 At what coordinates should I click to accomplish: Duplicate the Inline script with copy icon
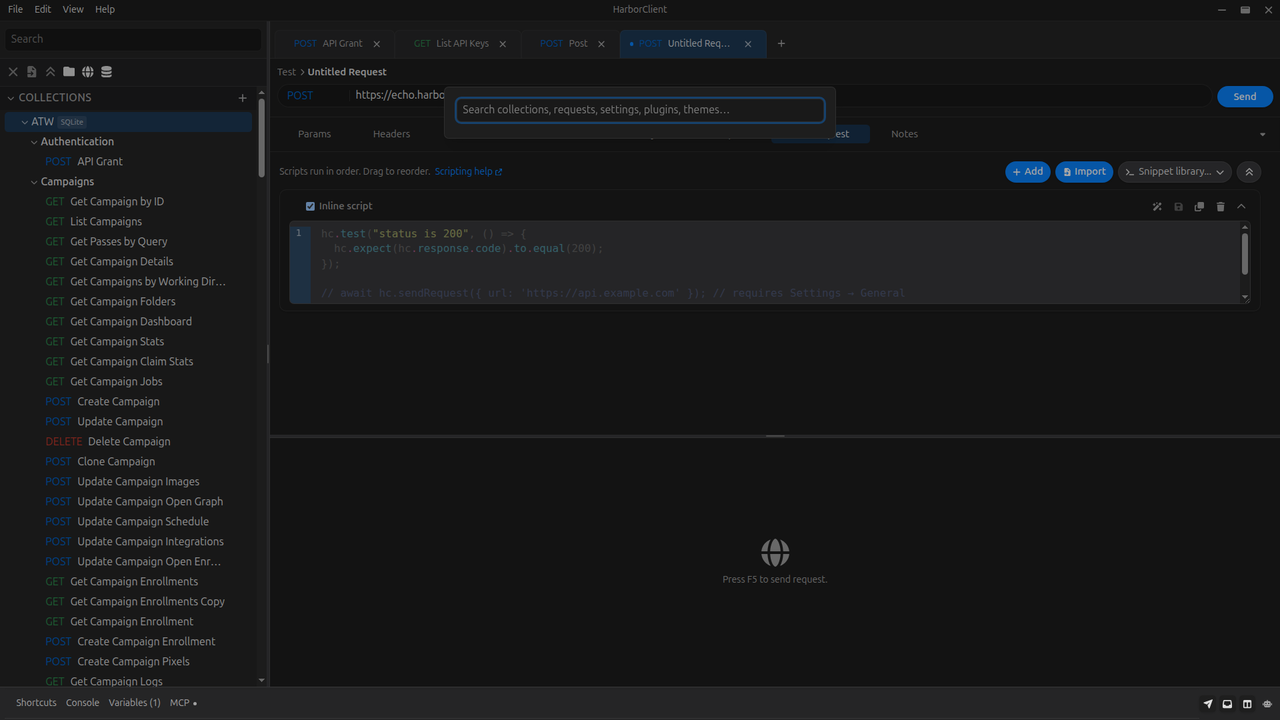(1199, 207)
